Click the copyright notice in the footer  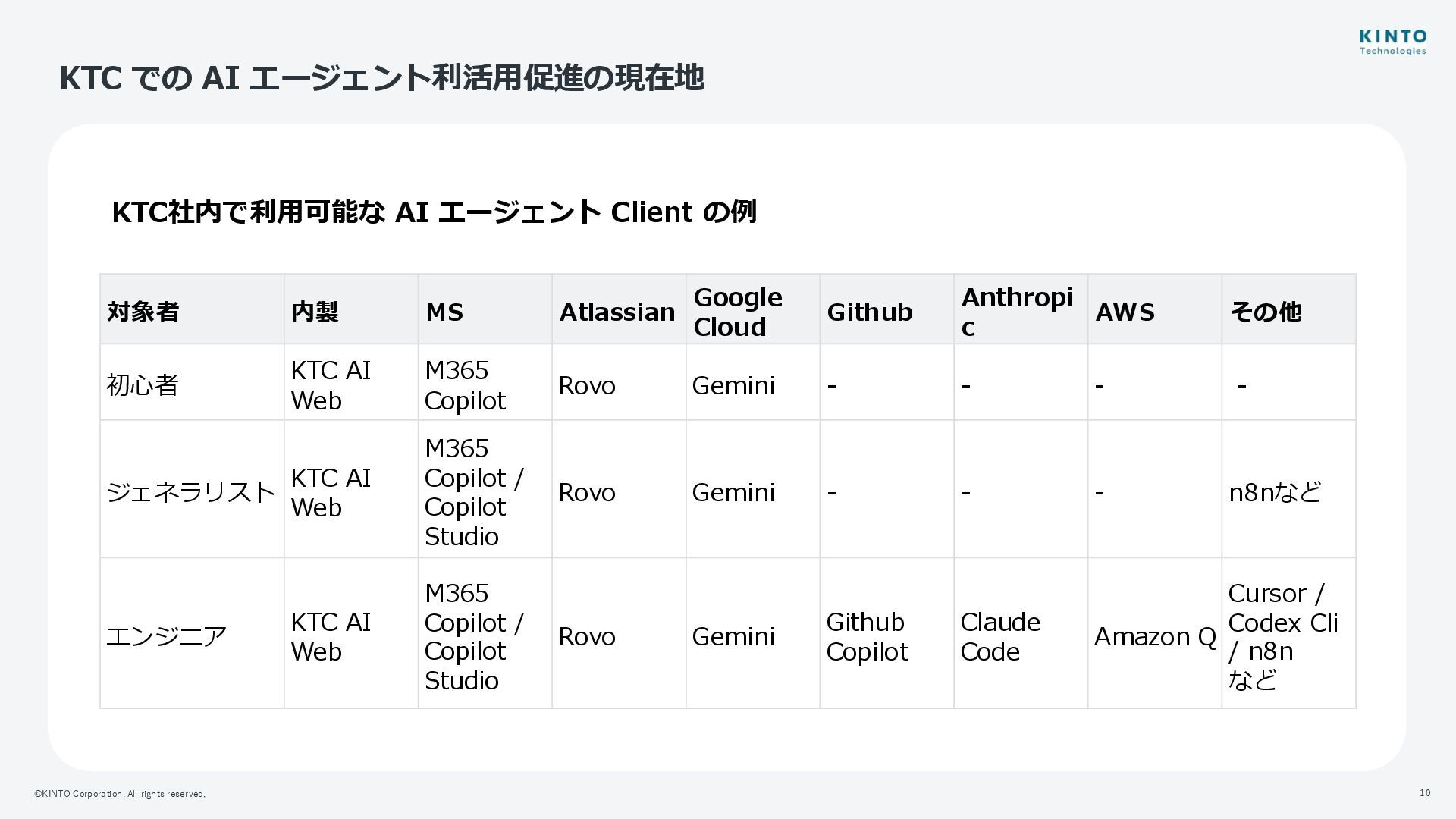120,794
